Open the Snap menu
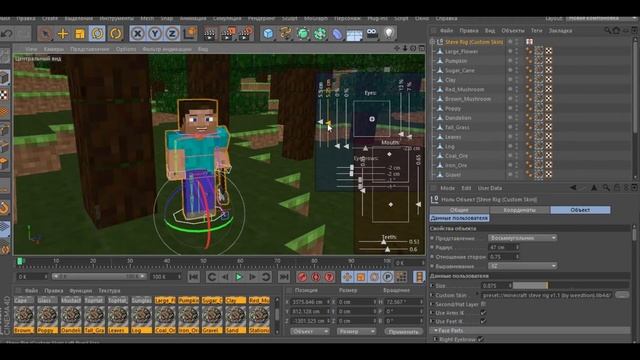 click(x=167, y=18)
